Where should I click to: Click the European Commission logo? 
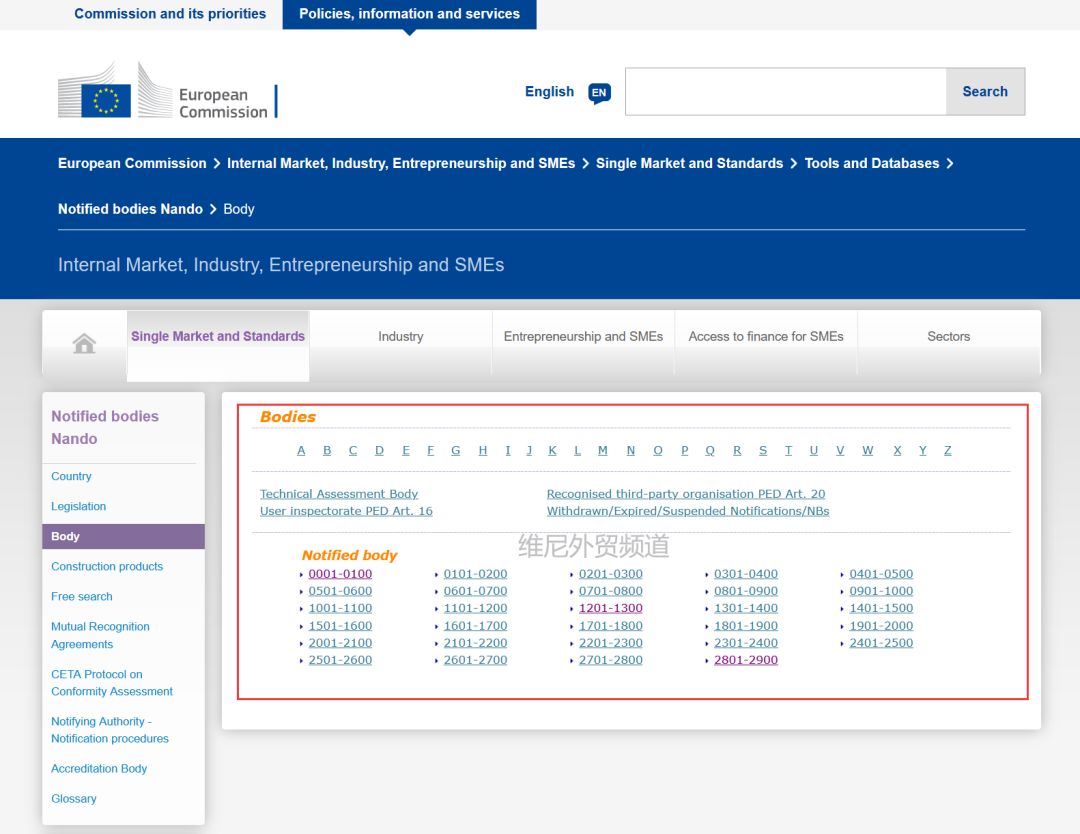(x=167, y=91)
